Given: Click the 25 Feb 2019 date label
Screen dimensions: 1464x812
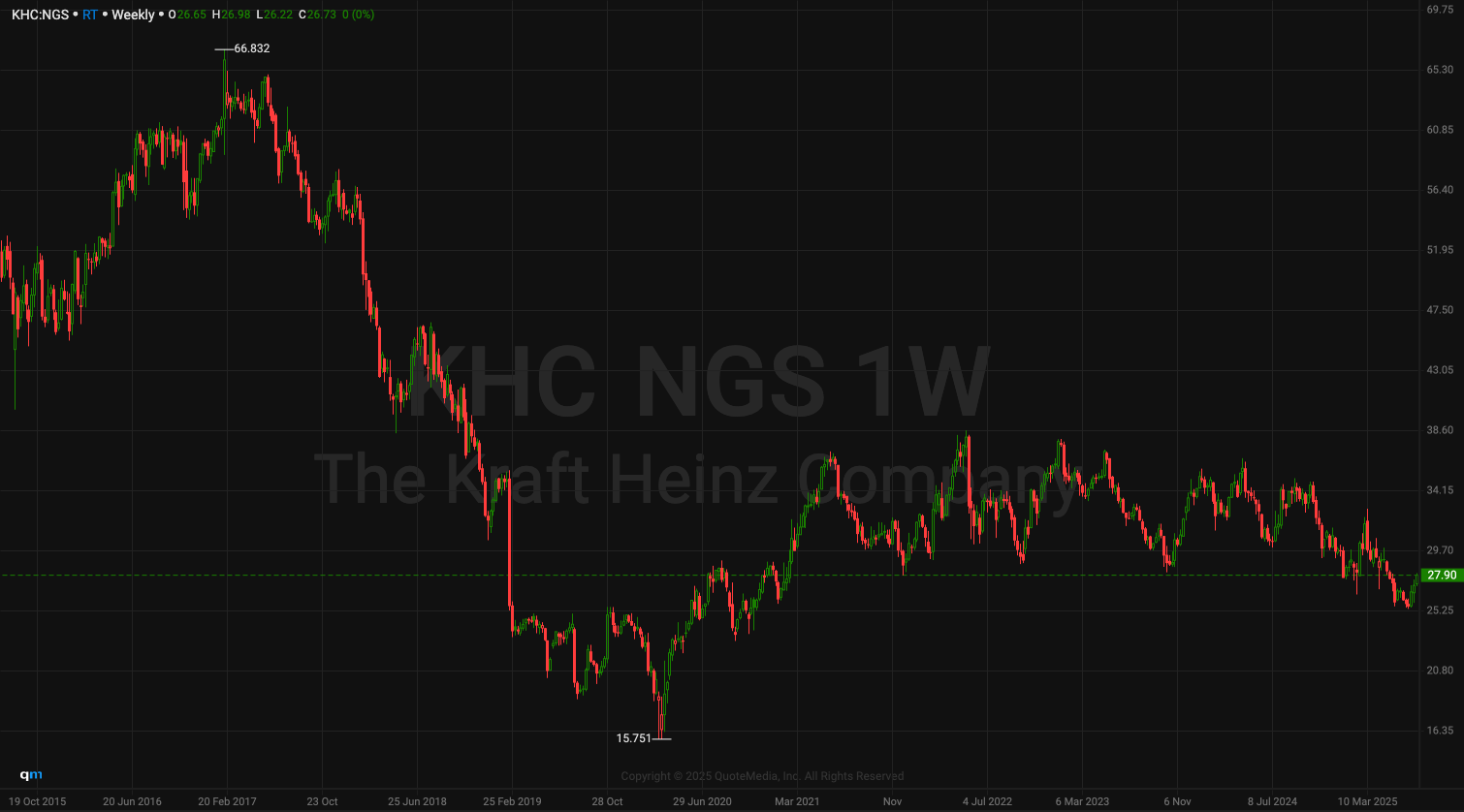Looking at the screenshot, I should pos(512,801).
